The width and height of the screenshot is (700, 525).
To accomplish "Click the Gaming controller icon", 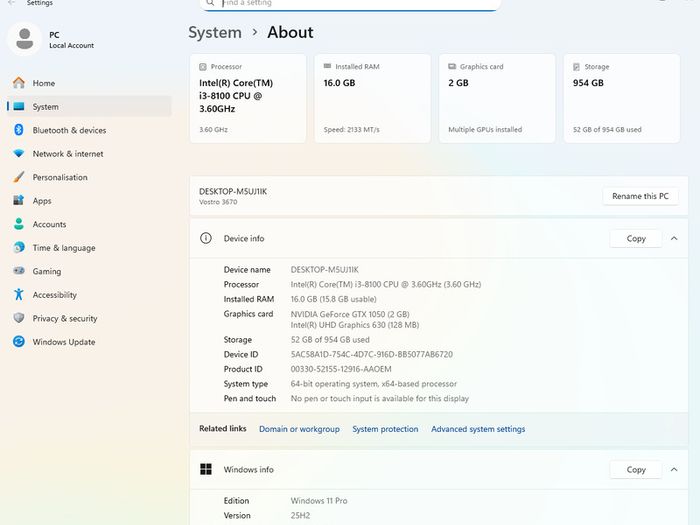I will click(19, 271).
